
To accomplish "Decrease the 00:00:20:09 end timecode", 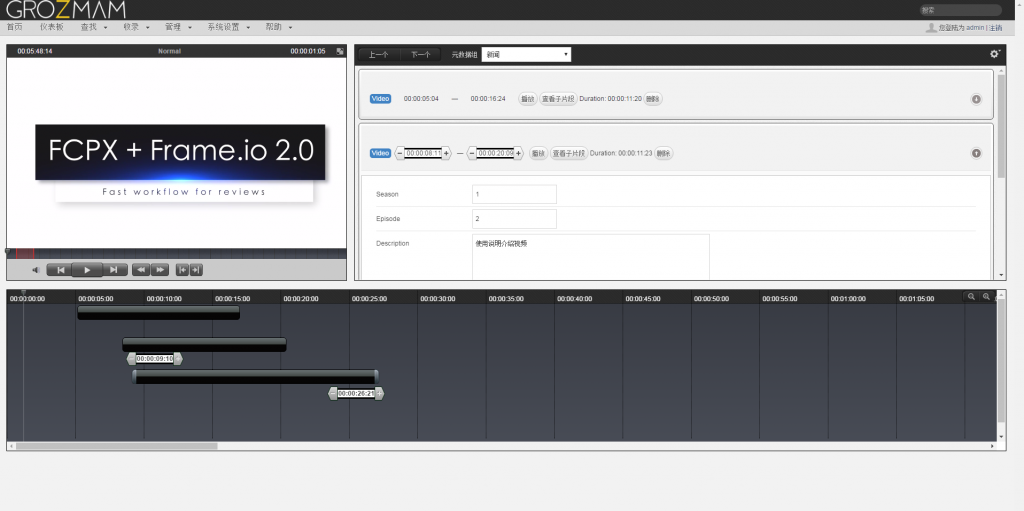I will 472,154.
